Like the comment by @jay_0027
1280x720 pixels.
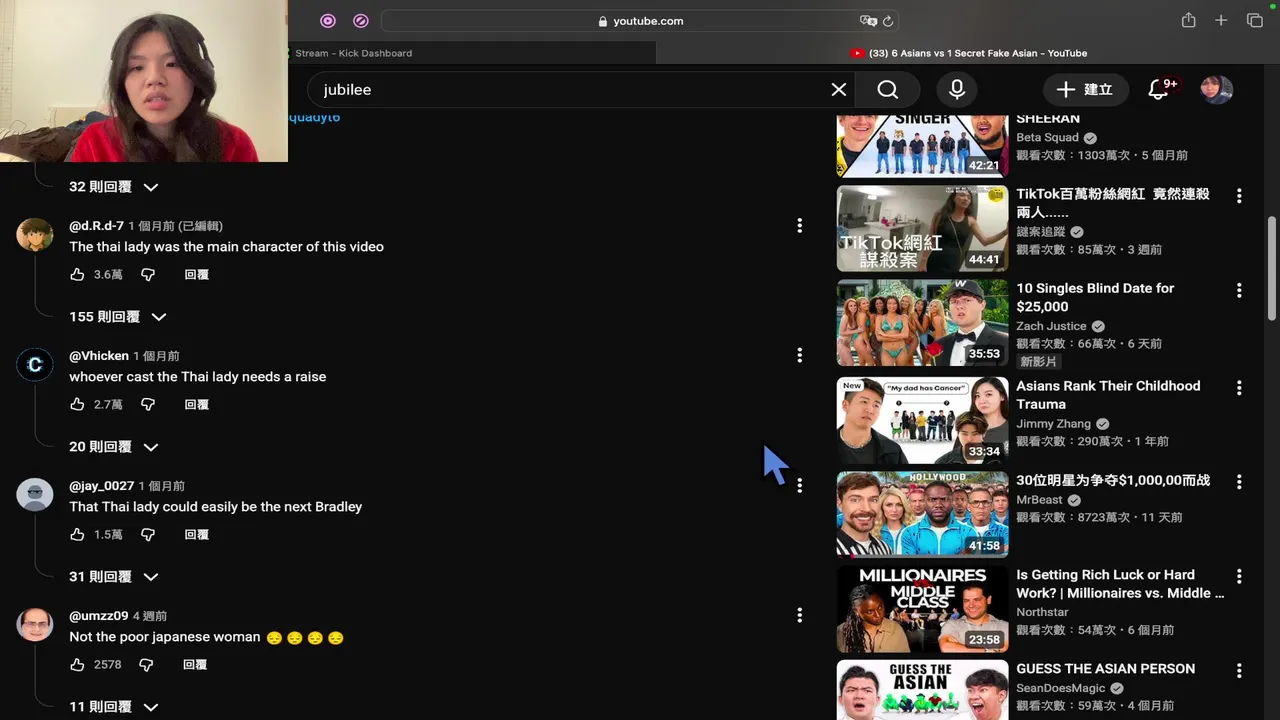tap(77, 534)
